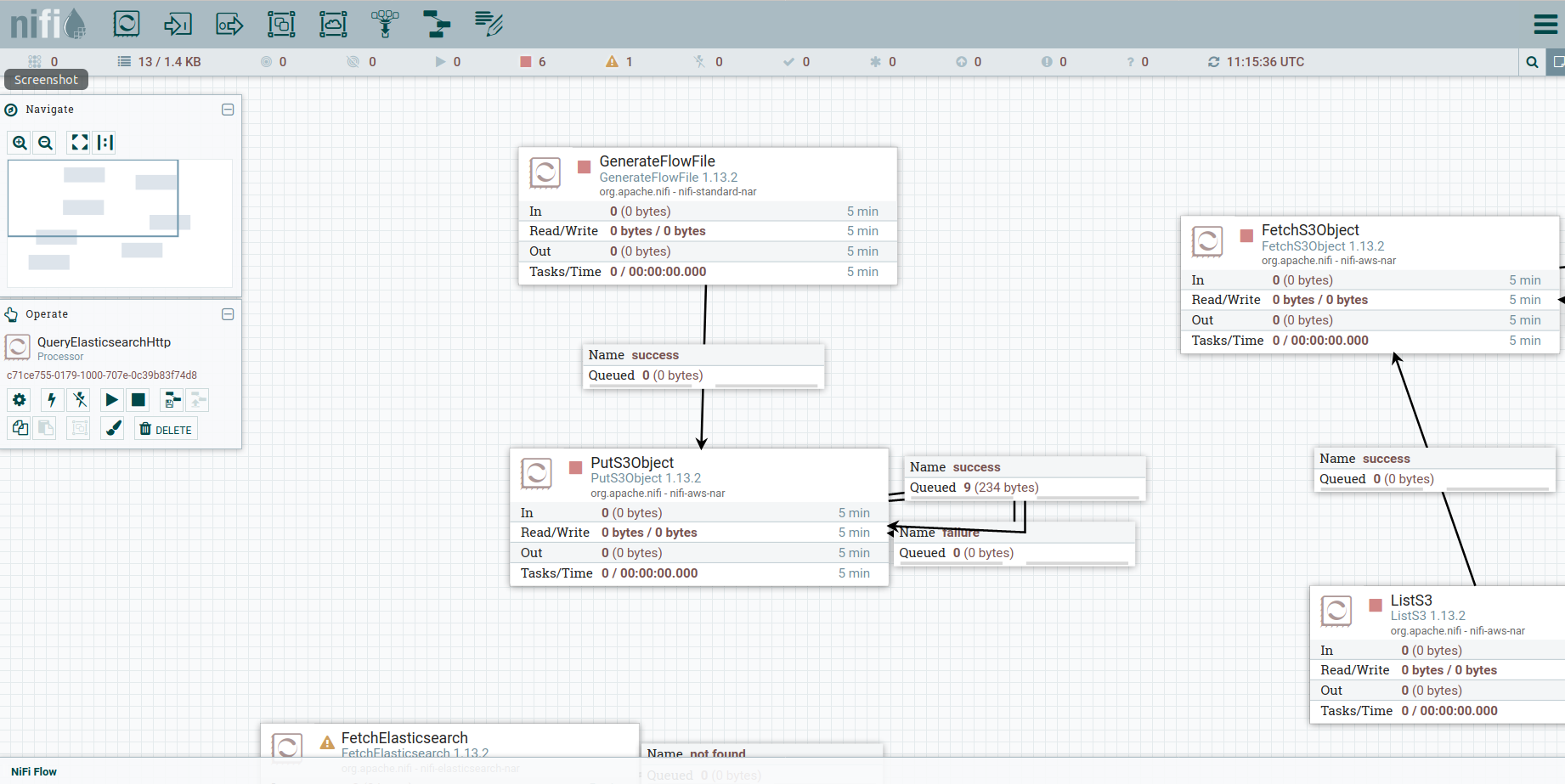Click the Enable lightning bolt icon
This screenshot has width=1565, height=784.
click(x=51, y=400)
